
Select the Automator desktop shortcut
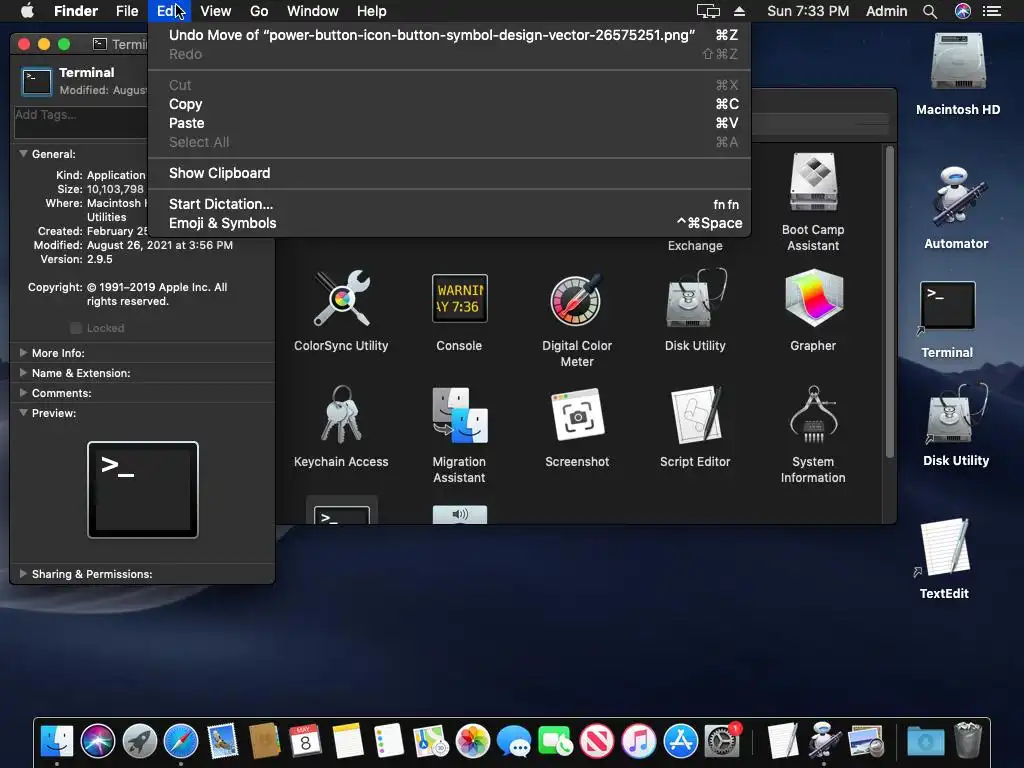(x=956, y=196)
